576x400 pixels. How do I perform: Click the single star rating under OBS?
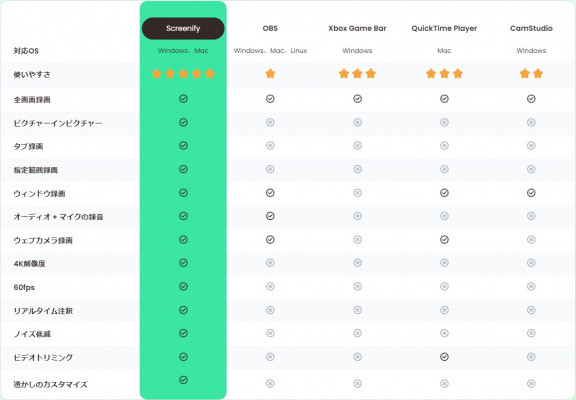(x=270, y=73)
